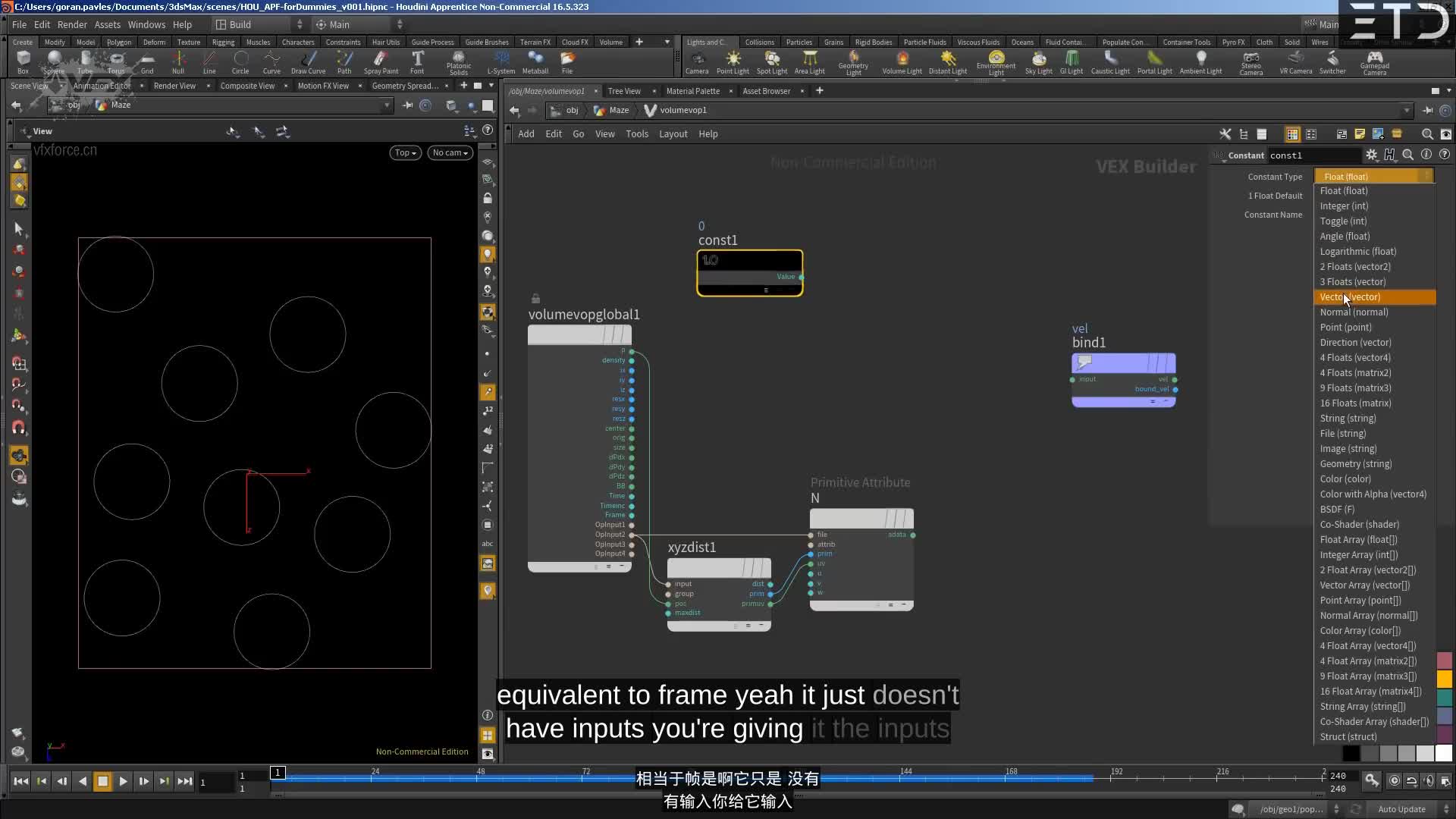Screen dimensions: 1456x819
Task: Open the Top view orientation dropdown
Action: (405, 152)
